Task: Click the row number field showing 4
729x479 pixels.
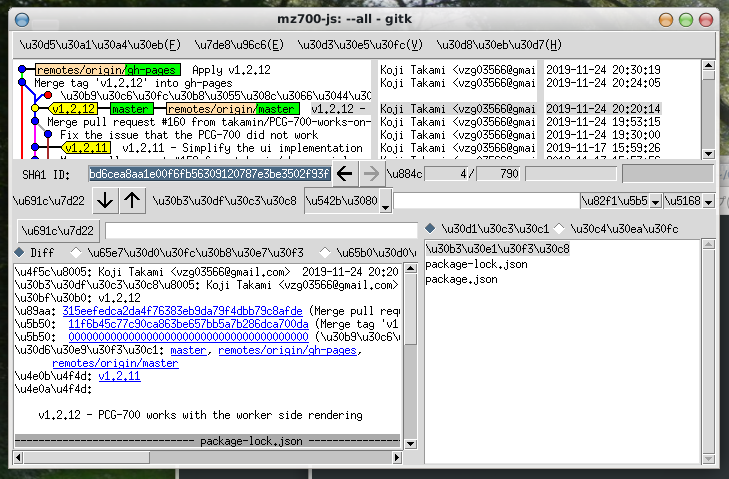Action: click(447, 174)
